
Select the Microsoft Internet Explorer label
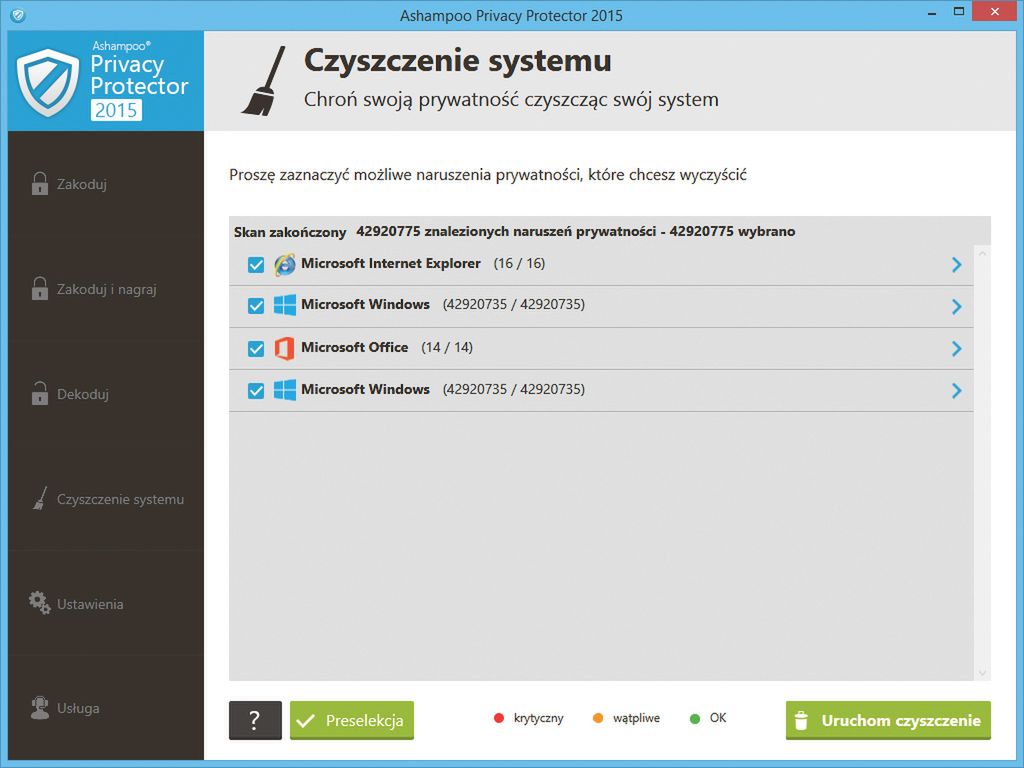[391, 263]
